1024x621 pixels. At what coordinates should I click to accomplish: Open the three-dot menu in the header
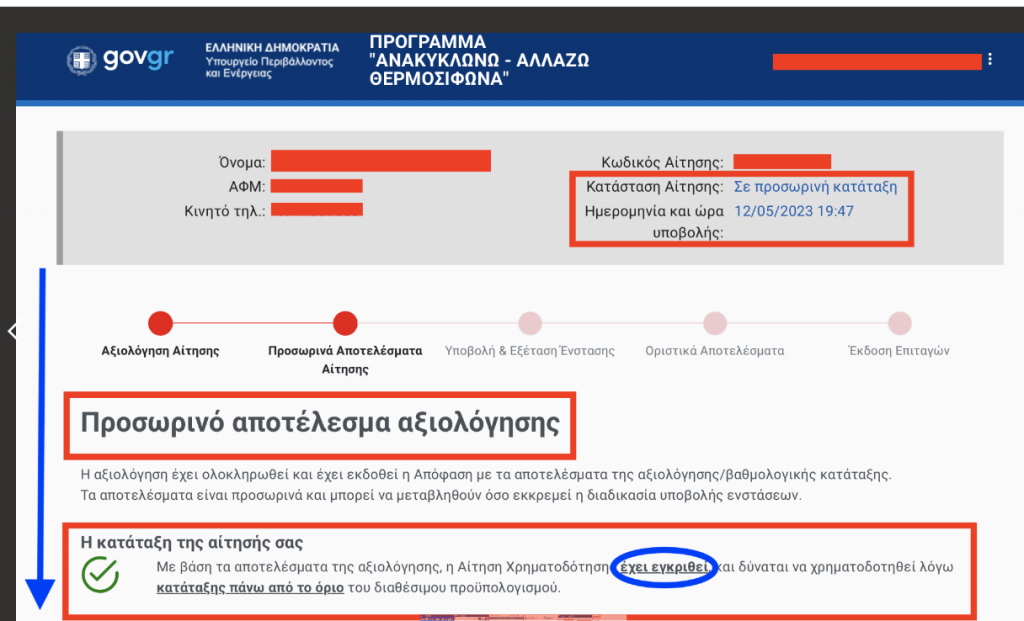989,60
